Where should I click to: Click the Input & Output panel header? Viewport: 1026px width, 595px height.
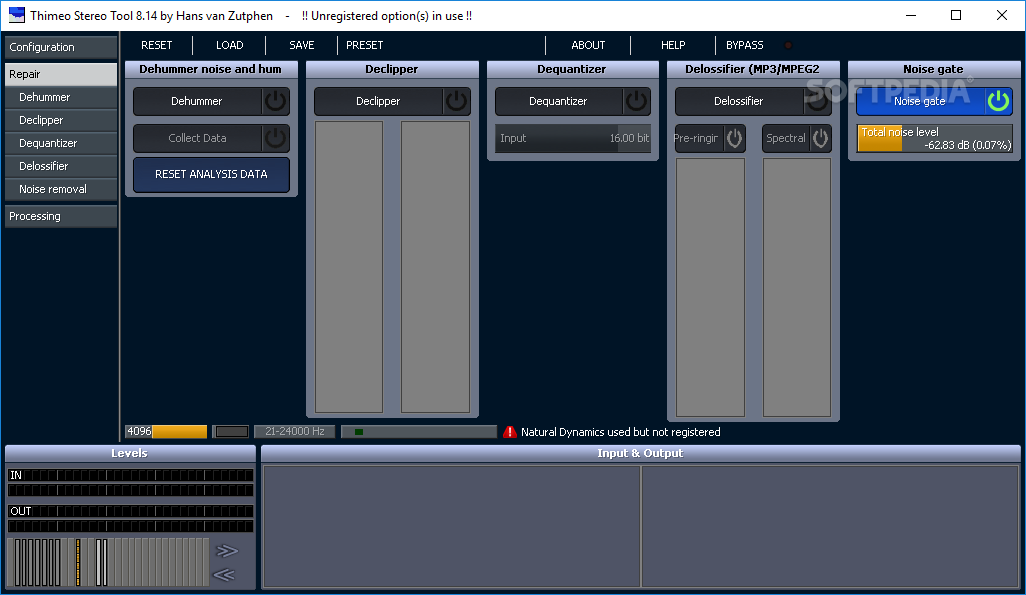tap(641, 453)
